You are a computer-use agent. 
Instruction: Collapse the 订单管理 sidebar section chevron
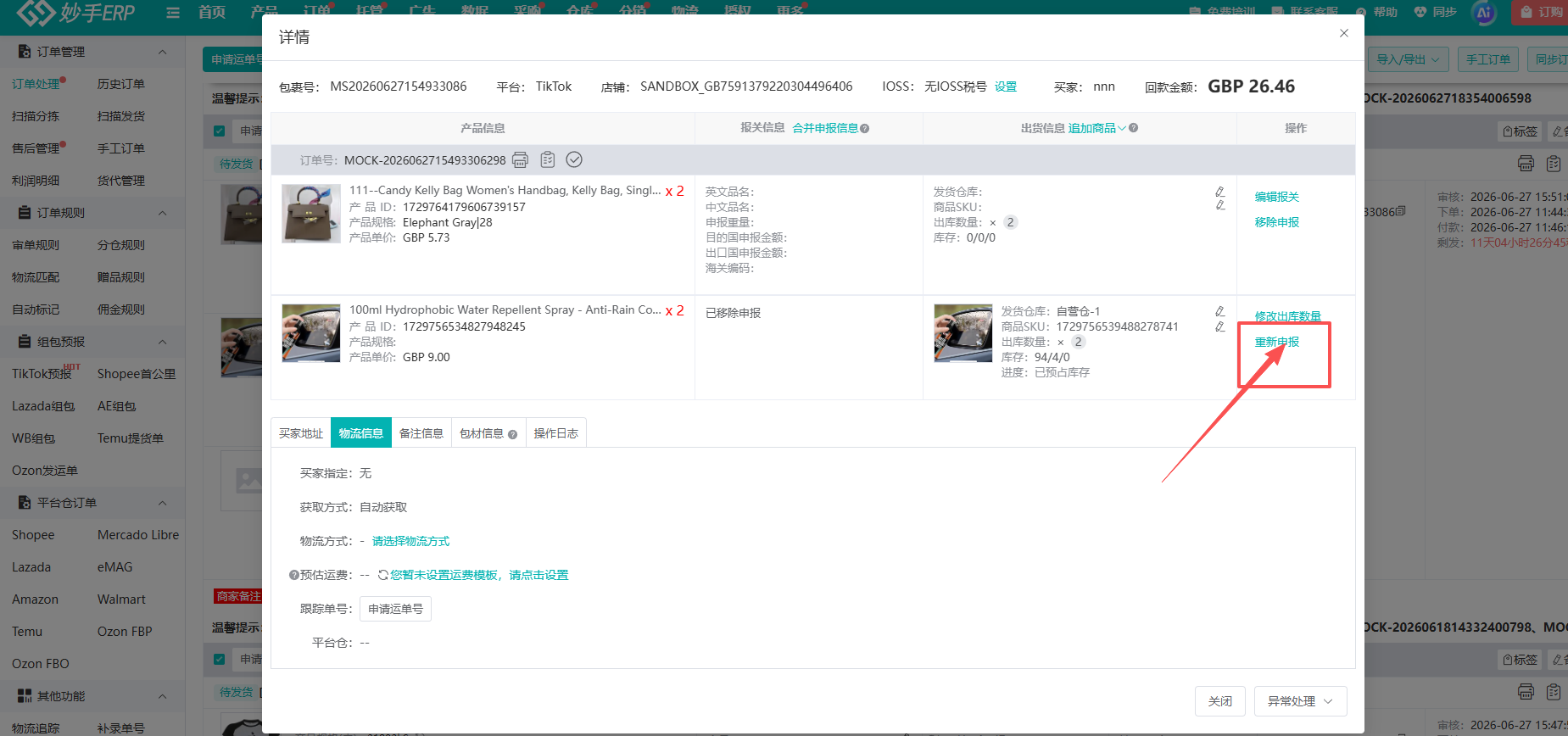coord(163,52)
